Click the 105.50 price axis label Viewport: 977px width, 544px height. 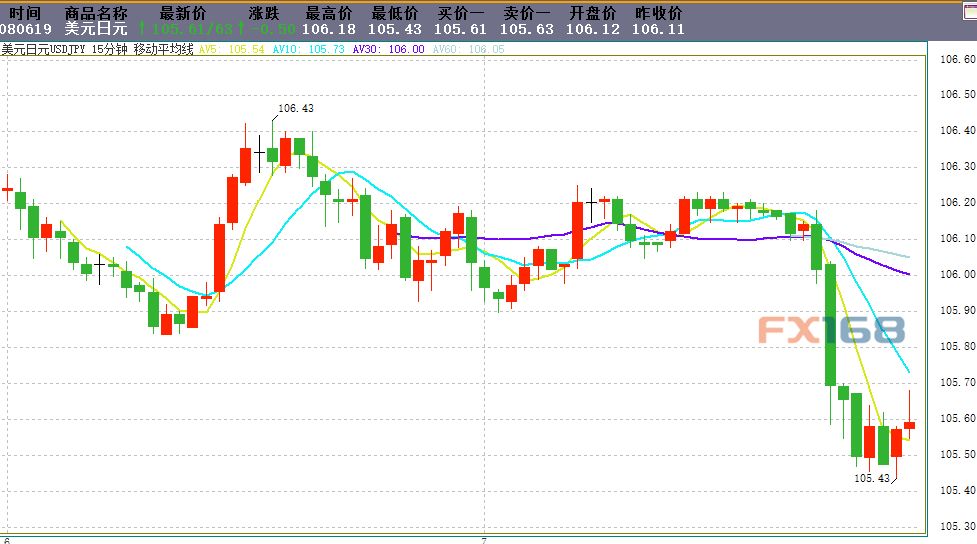pos(958,454)
